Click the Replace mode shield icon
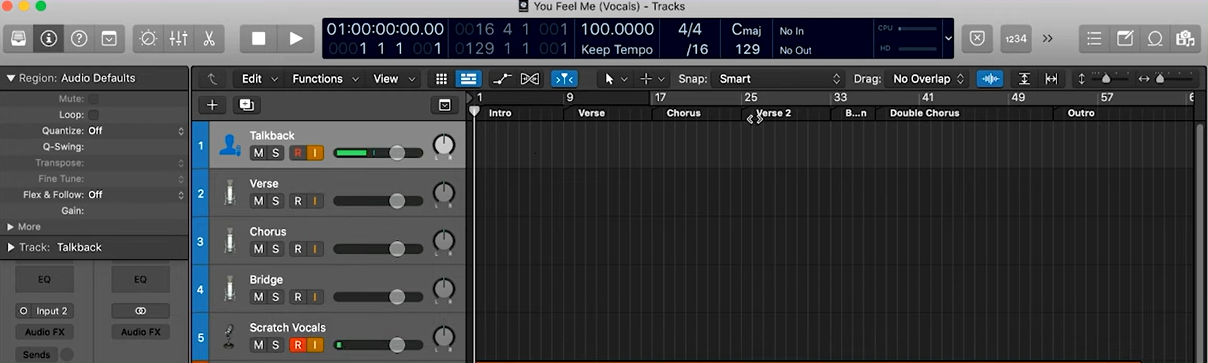This screenshot has width=1208, height=363. [x=977, y=38]
